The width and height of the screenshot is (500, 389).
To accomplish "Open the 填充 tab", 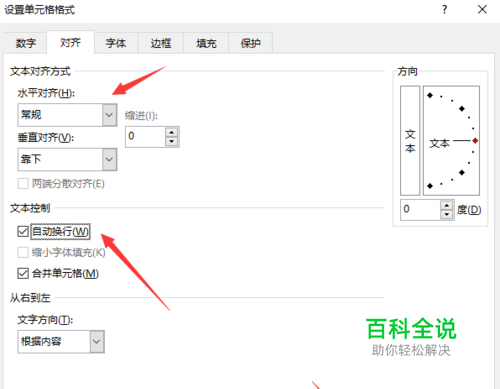I will [206, 43].
